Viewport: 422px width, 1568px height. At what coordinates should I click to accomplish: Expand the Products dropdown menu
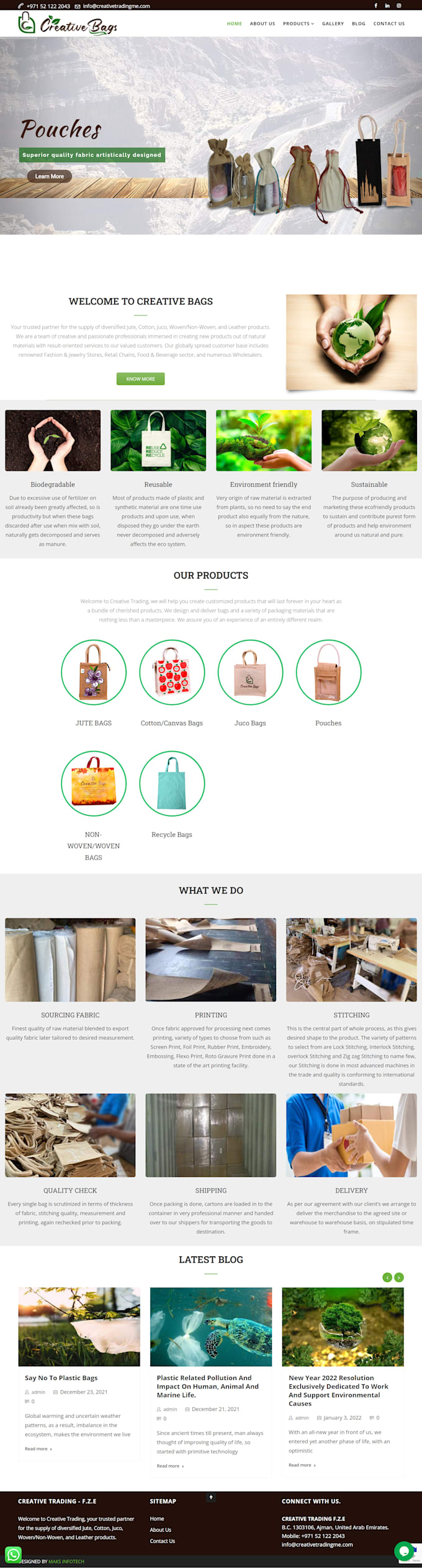pyautogui.click(x=299, y=24)
